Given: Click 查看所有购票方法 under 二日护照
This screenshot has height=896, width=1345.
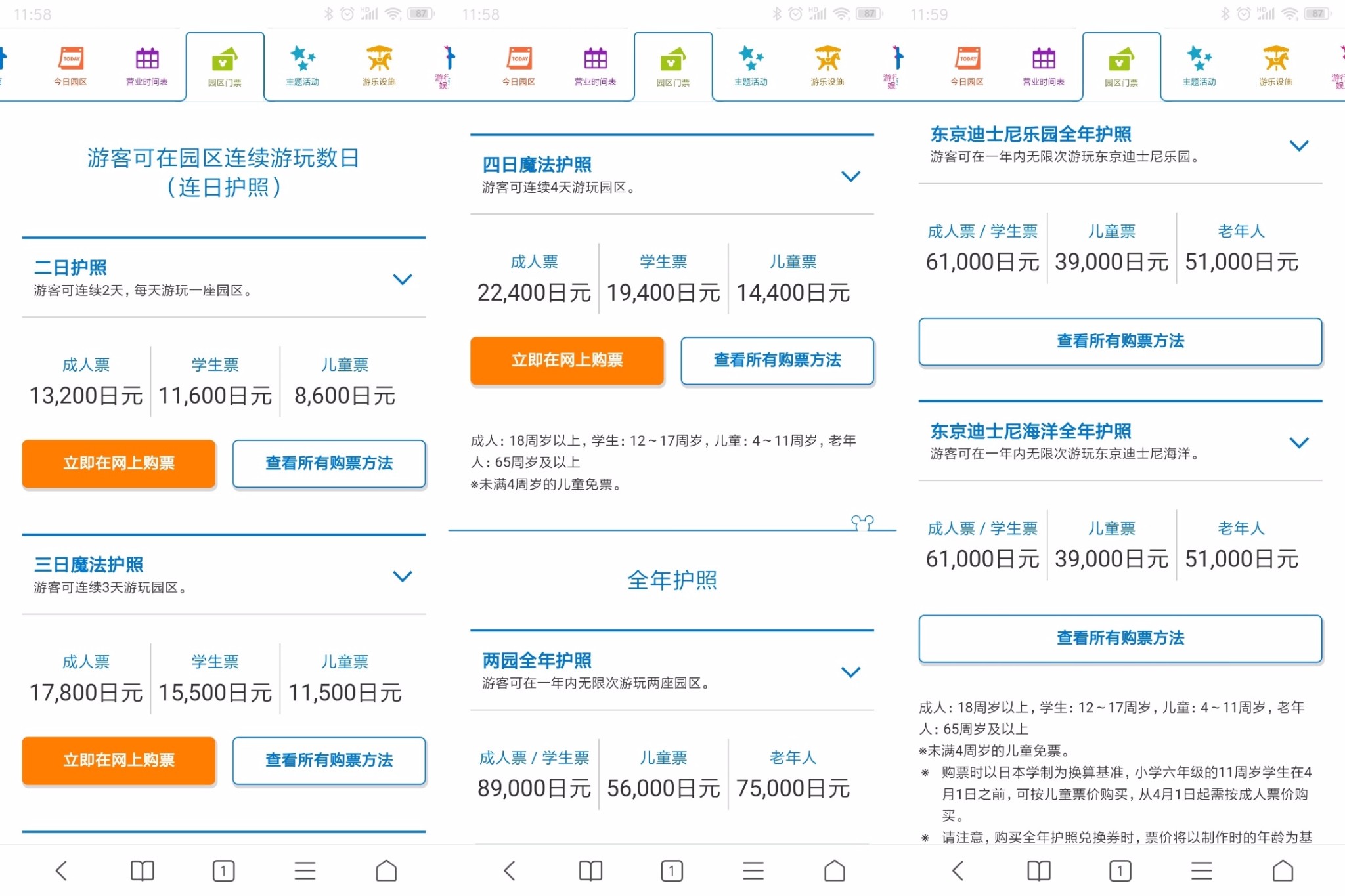Looking at the screenshot, I should coord(329,463).
